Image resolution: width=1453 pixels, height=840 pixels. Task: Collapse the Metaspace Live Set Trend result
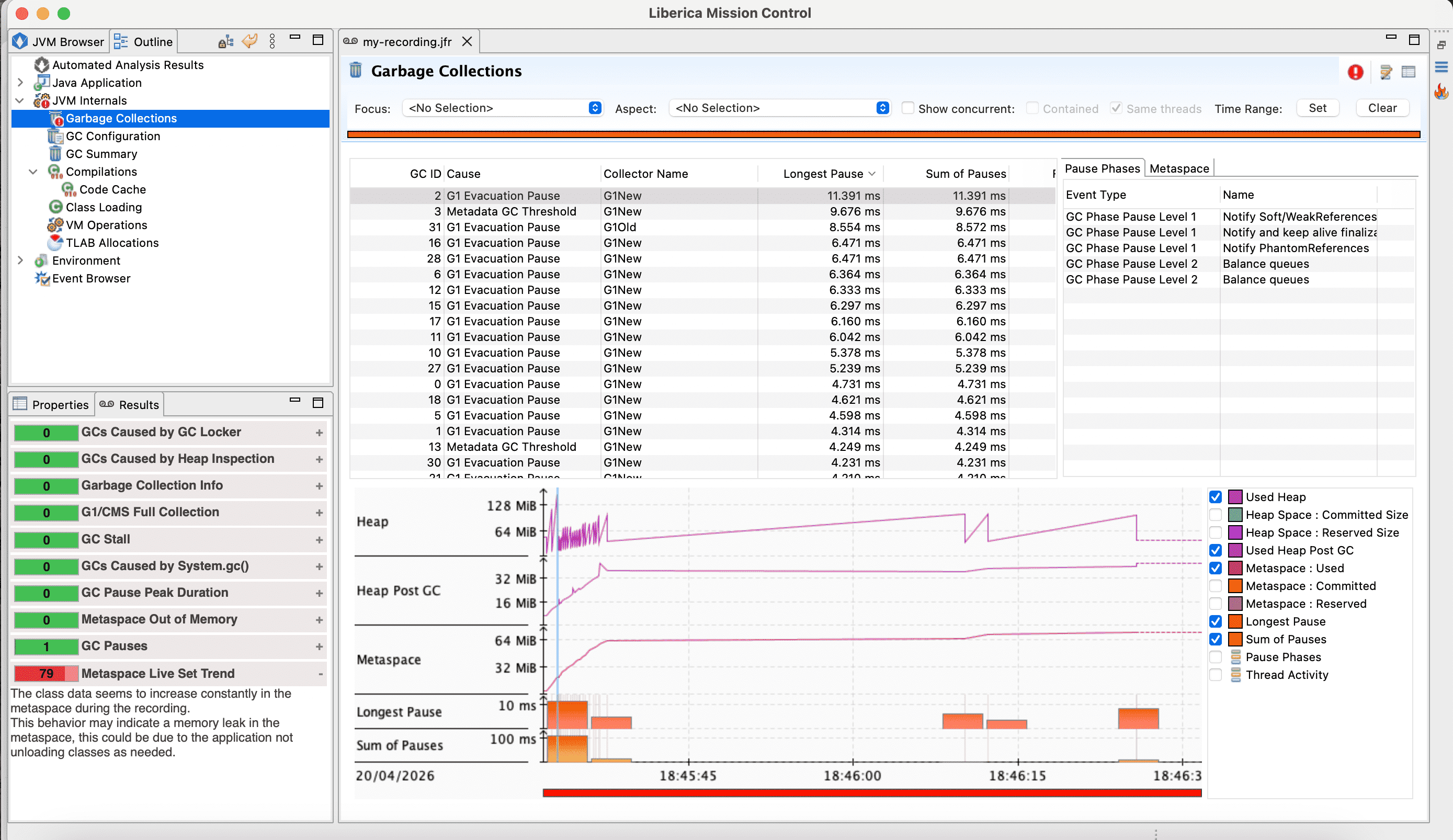point(321,674)
